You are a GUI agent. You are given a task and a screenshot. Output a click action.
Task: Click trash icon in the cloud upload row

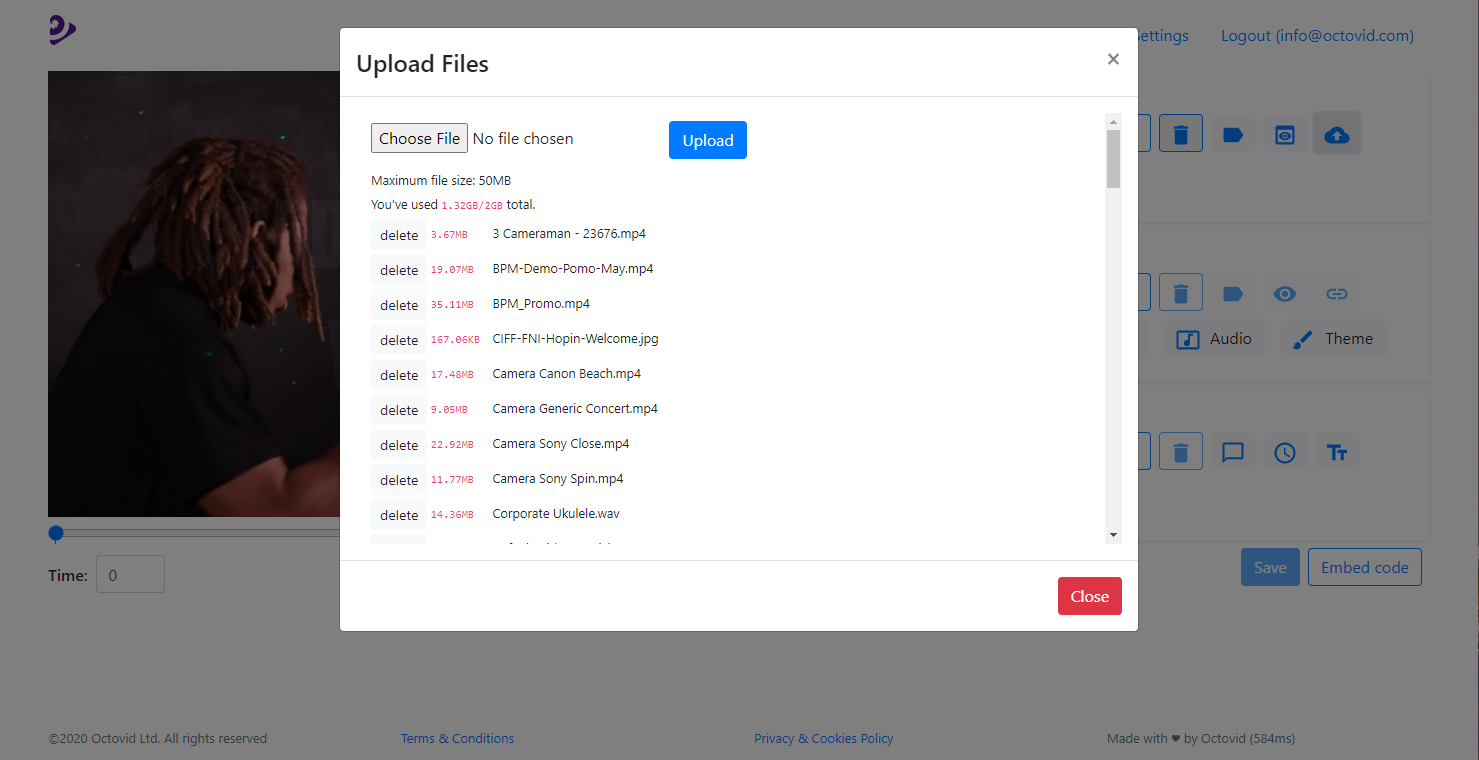coord(1181,134)
